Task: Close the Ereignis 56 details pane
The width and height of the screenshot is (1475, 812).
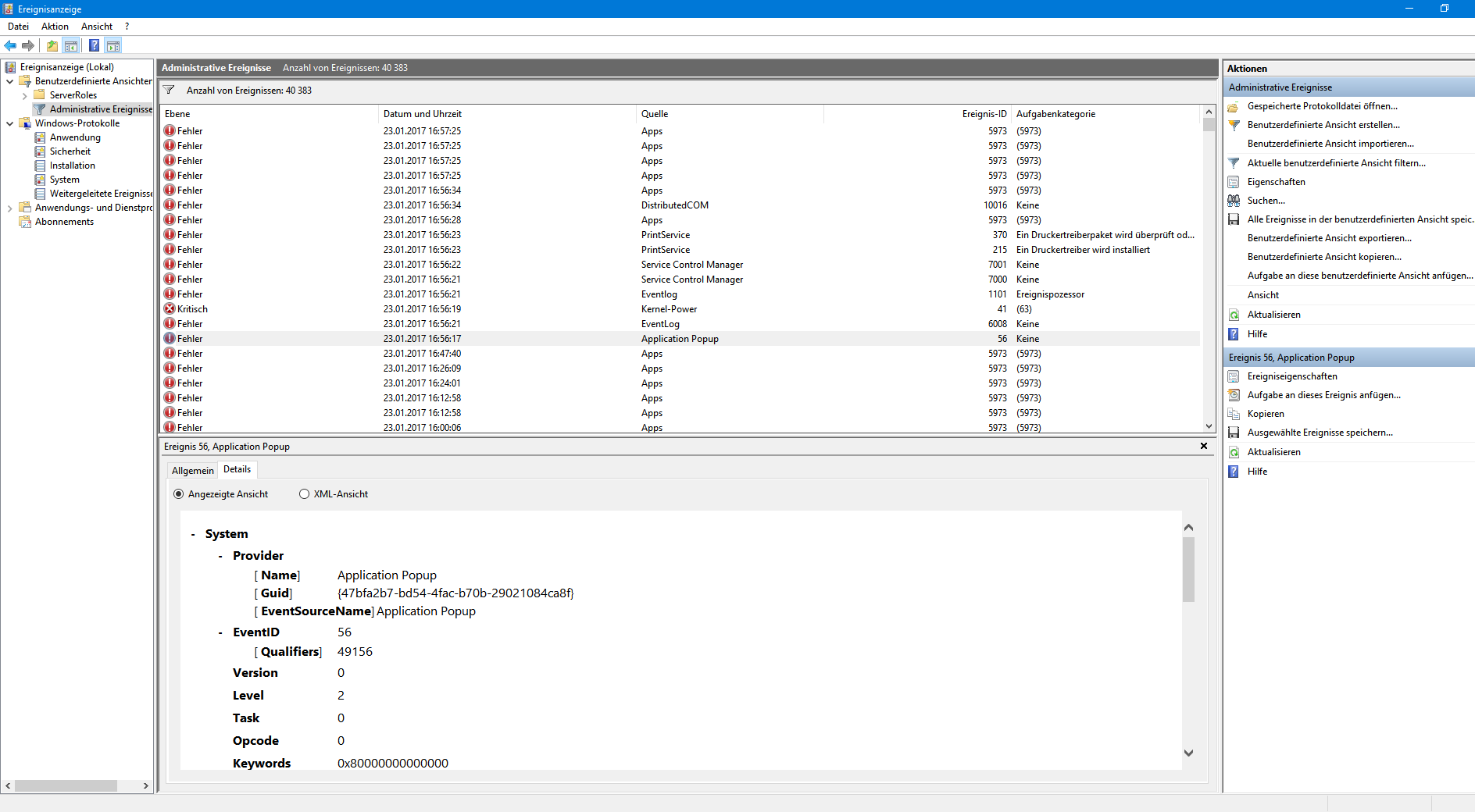Action: 1204,446
